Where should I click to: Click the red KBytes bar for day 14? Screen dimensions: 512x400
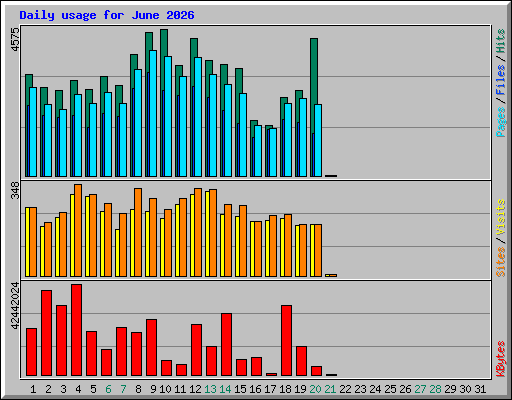[x=226, y=345]
